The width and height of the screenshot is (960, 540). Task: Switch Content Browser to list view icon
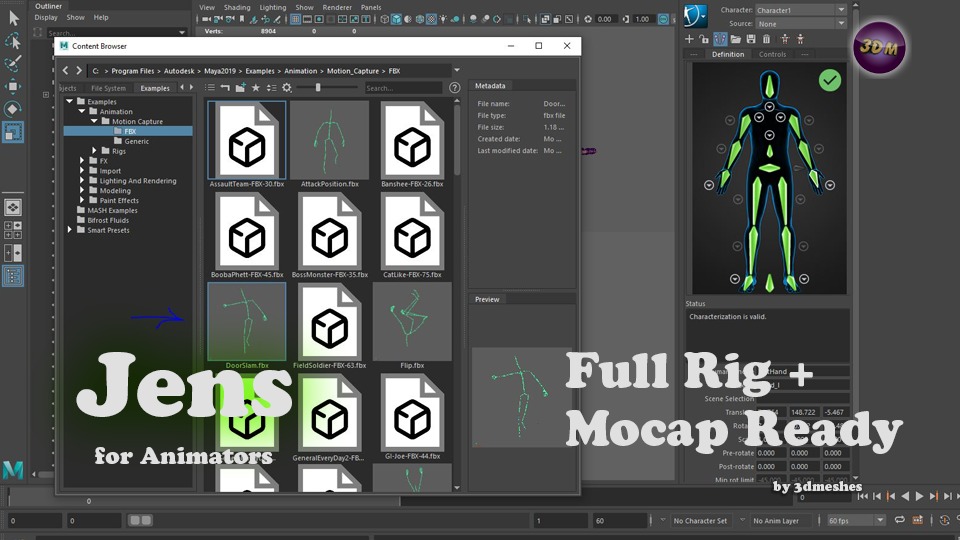(x=209, y=88)
